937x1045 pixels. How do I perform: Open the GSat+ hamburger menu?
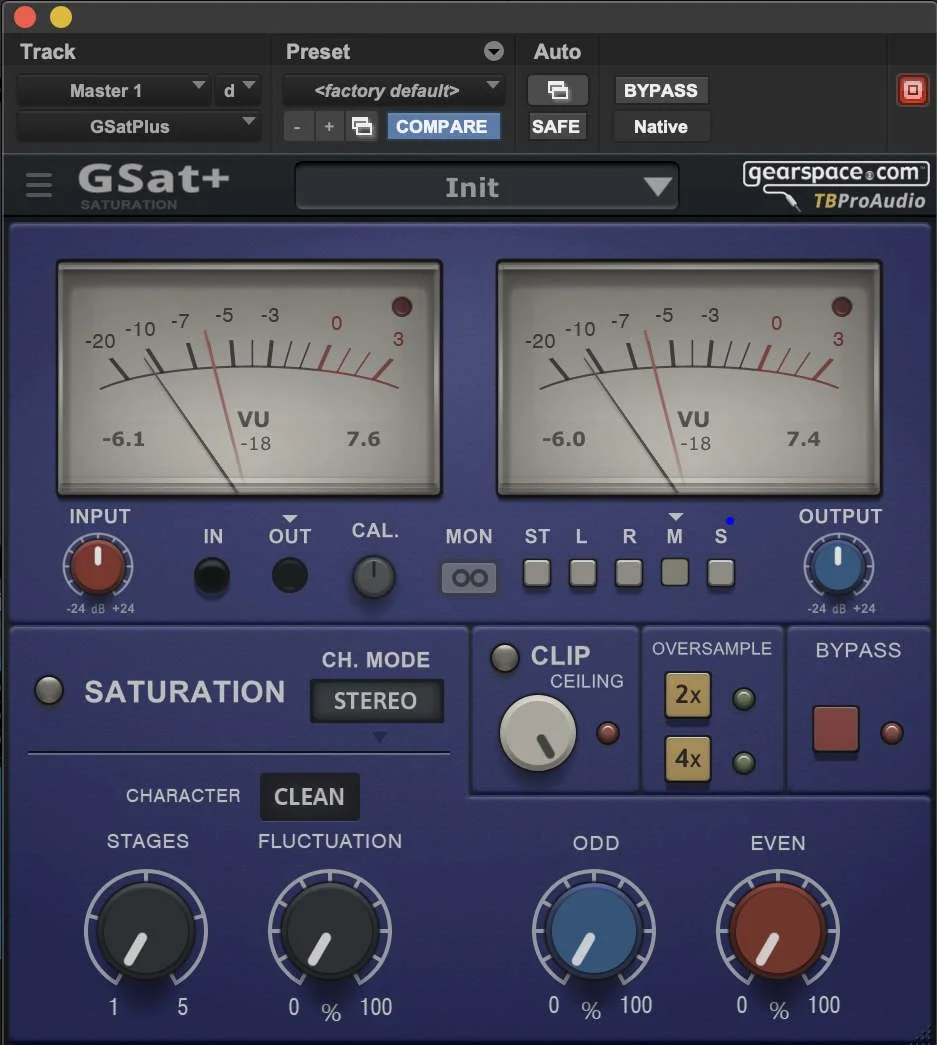[x=38, y=185]
